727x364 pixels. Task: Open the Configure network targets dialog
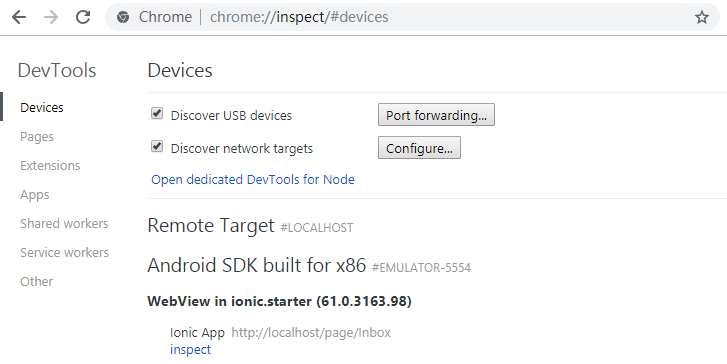point(419,147)
